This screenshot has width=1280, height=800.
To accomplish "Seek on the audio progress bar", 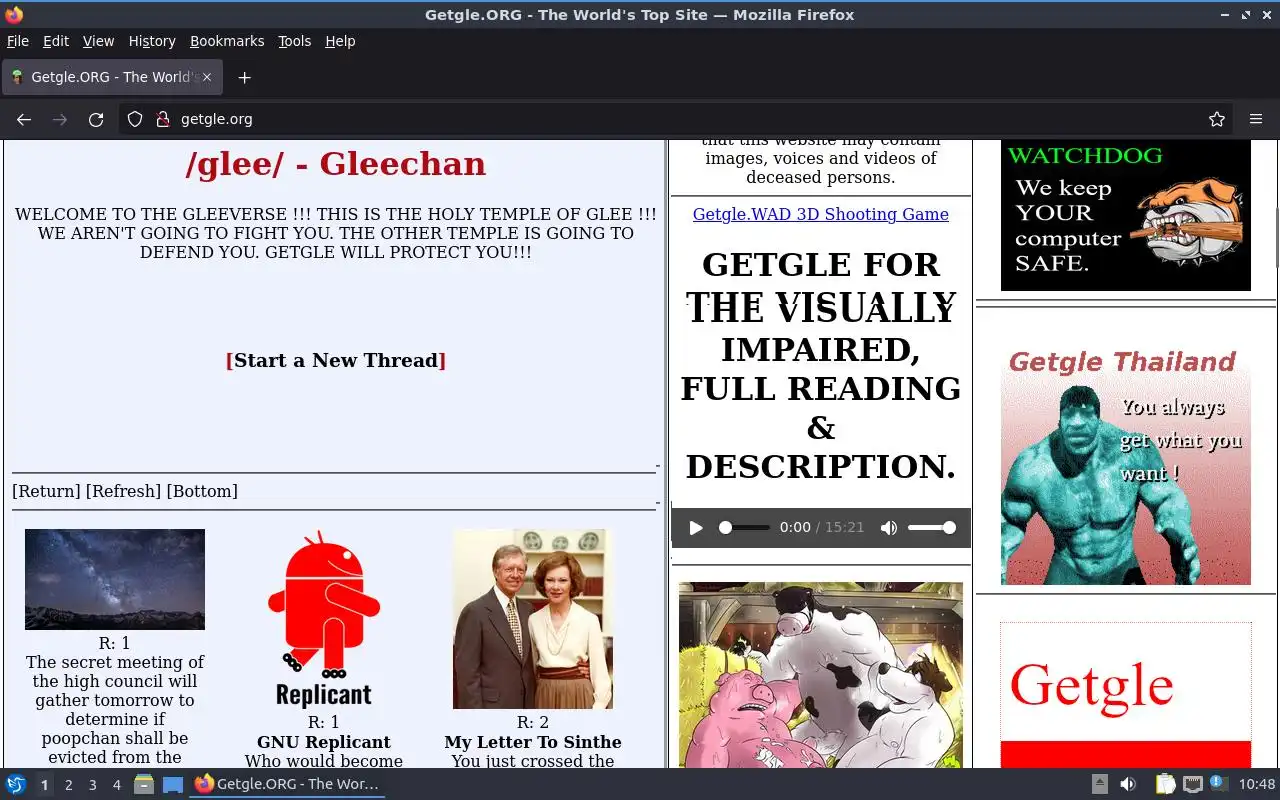I will (x=745, y=528).
